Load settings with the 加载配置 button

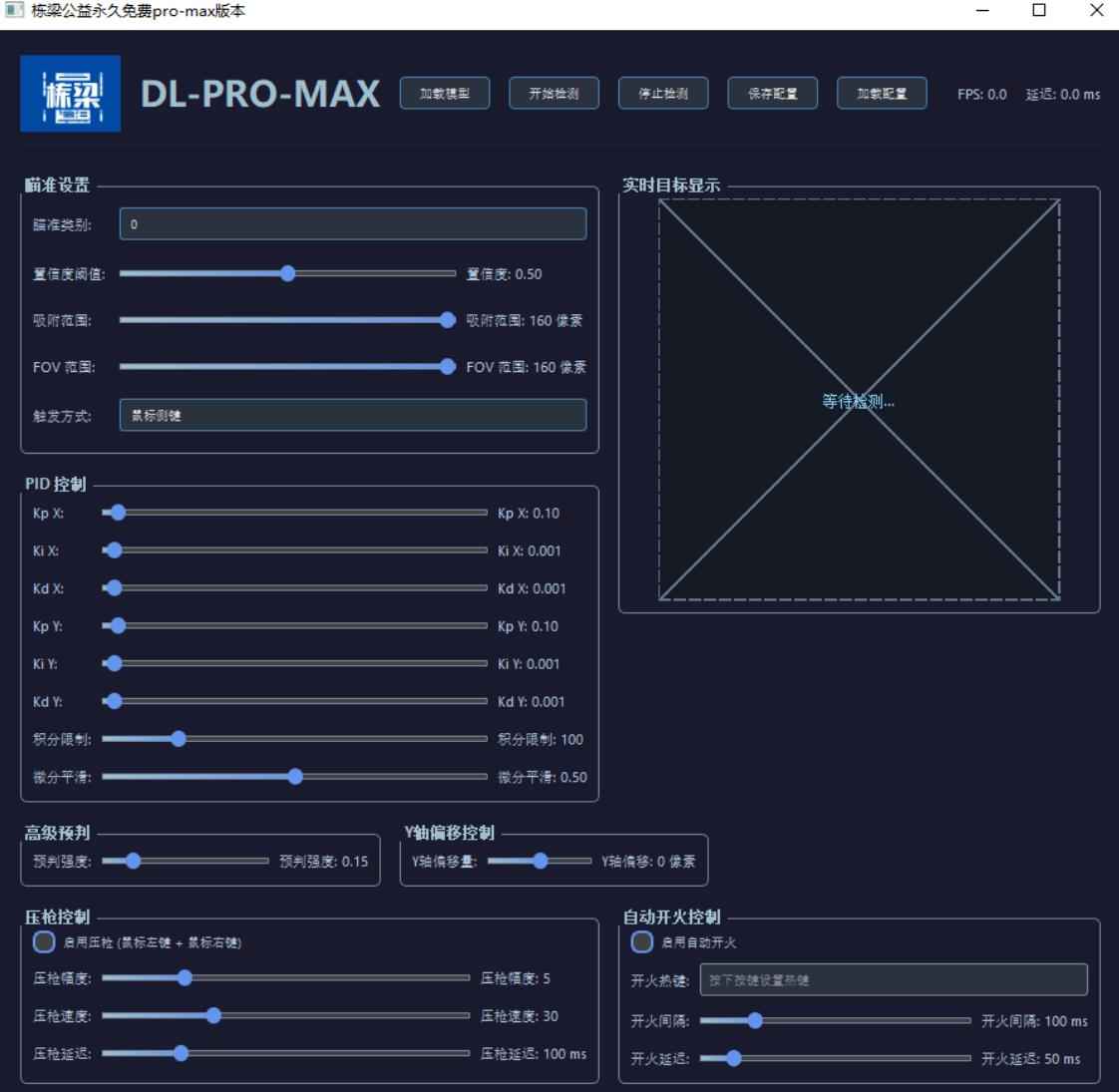[882, 93]
